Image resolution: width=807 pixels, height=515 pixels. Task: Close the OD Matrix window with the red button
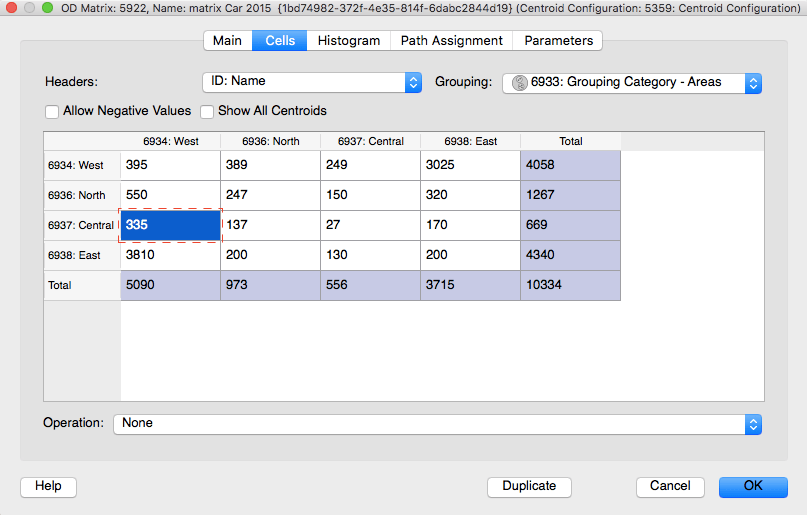coord(11,8)
